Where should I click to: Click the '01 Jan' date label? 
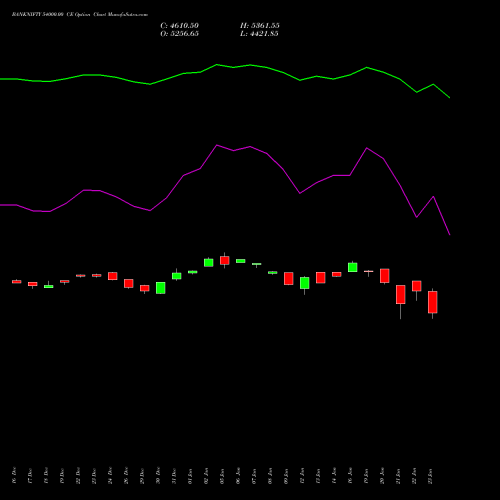pos(190,476)
